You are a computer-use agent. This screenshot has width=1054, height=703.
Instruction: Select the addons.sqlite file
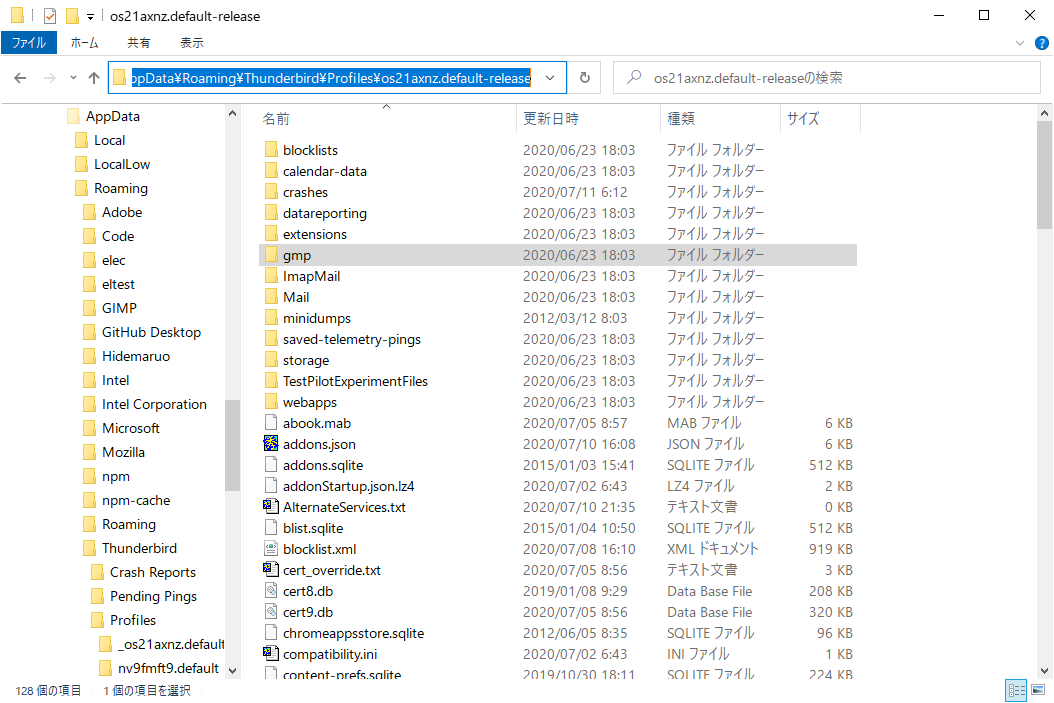323,465
